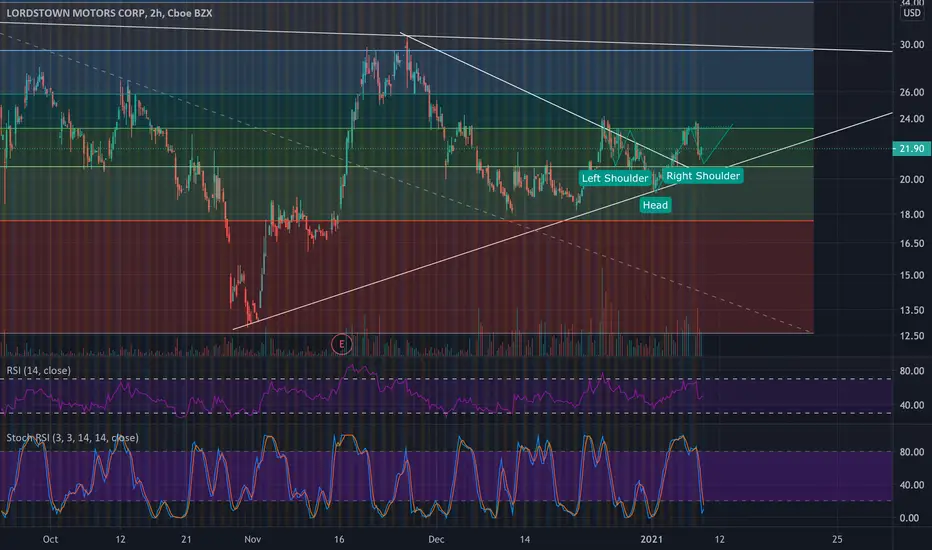Click the '21' date axis label

coord(186,539)
